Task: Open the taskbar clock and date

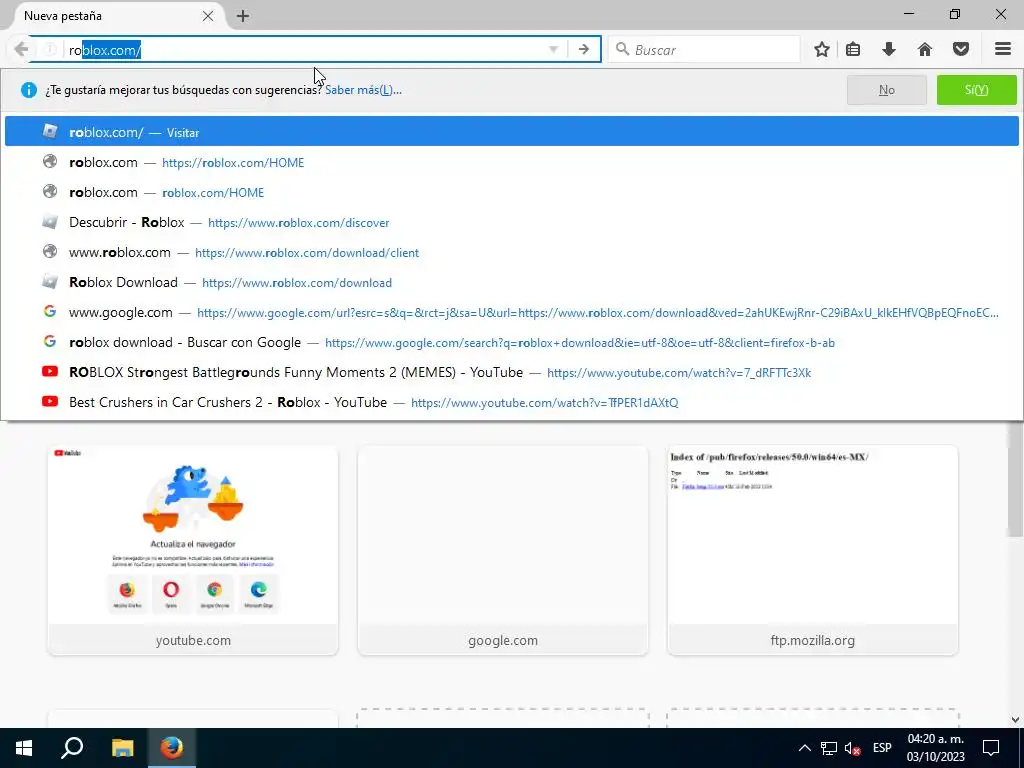Action: click(x=935, y=748)
